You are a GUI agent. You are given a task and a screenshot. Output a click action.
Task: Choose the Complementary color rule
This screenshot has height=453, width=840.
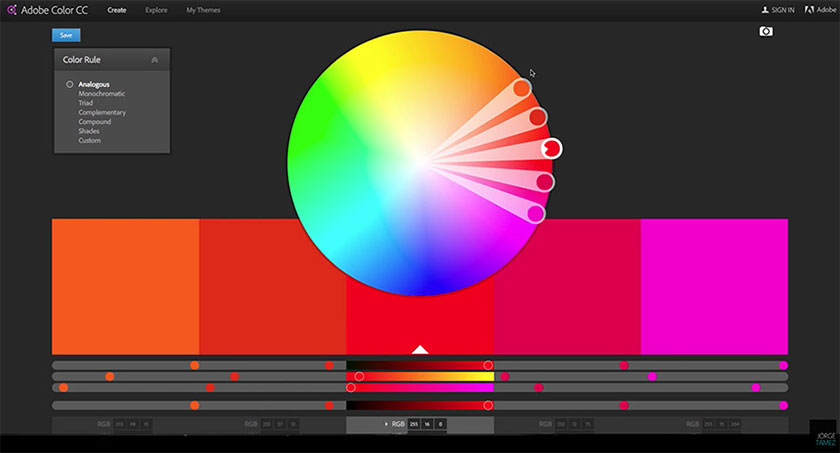coord(100,112)
